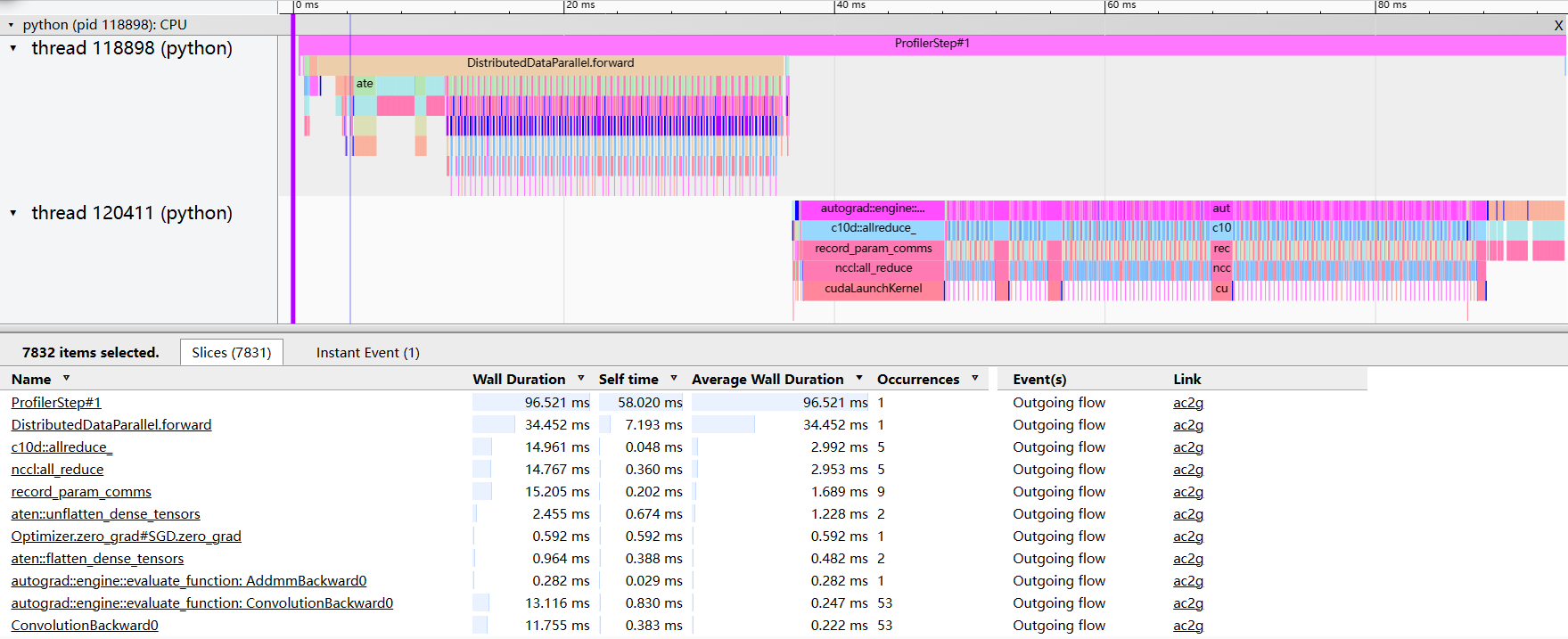Select the pink ProfilerStep#1 timeline slice
Viewport: 1568px width, 639px height.
(x=932, y=44)
